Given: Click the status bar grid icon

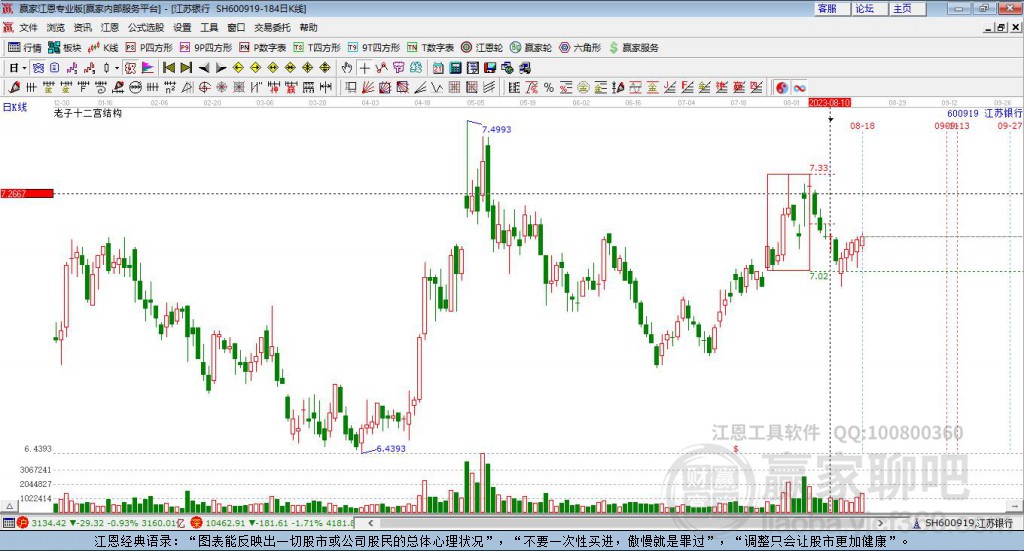Looking at the screenshot, I should 8,523.
